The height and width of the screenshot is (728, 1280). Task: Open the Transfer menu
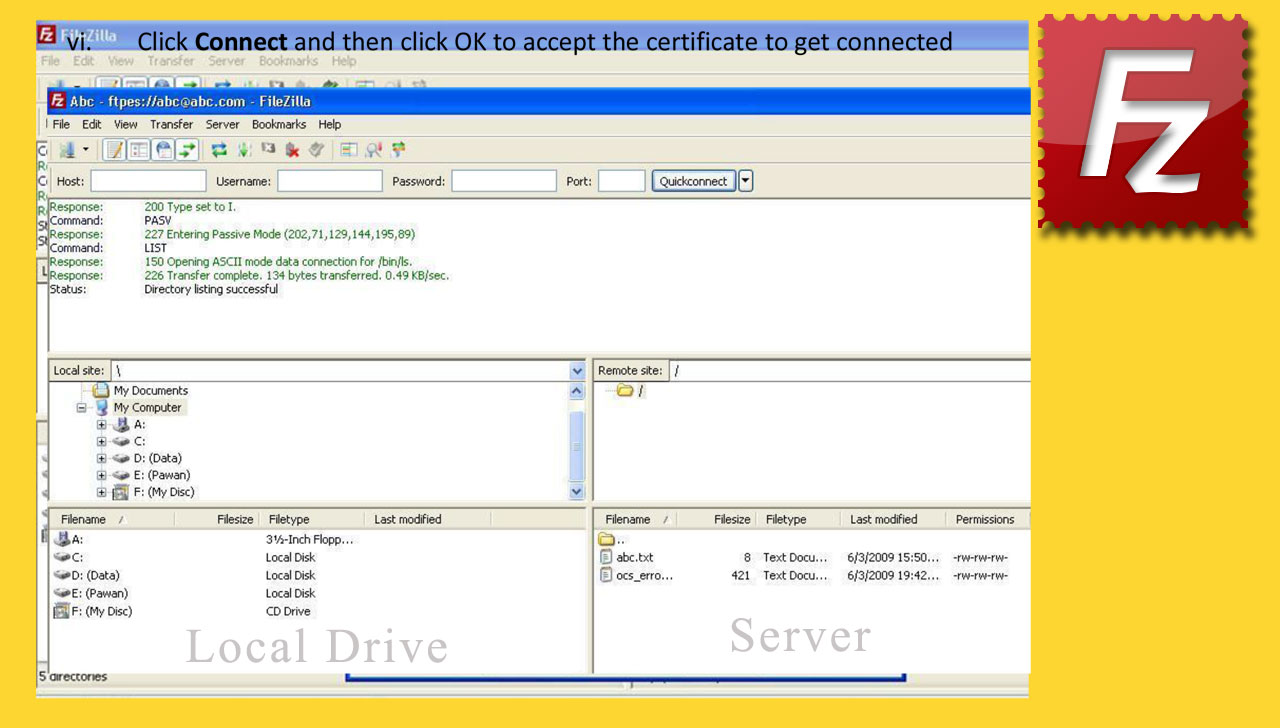[x=172, y=125]
